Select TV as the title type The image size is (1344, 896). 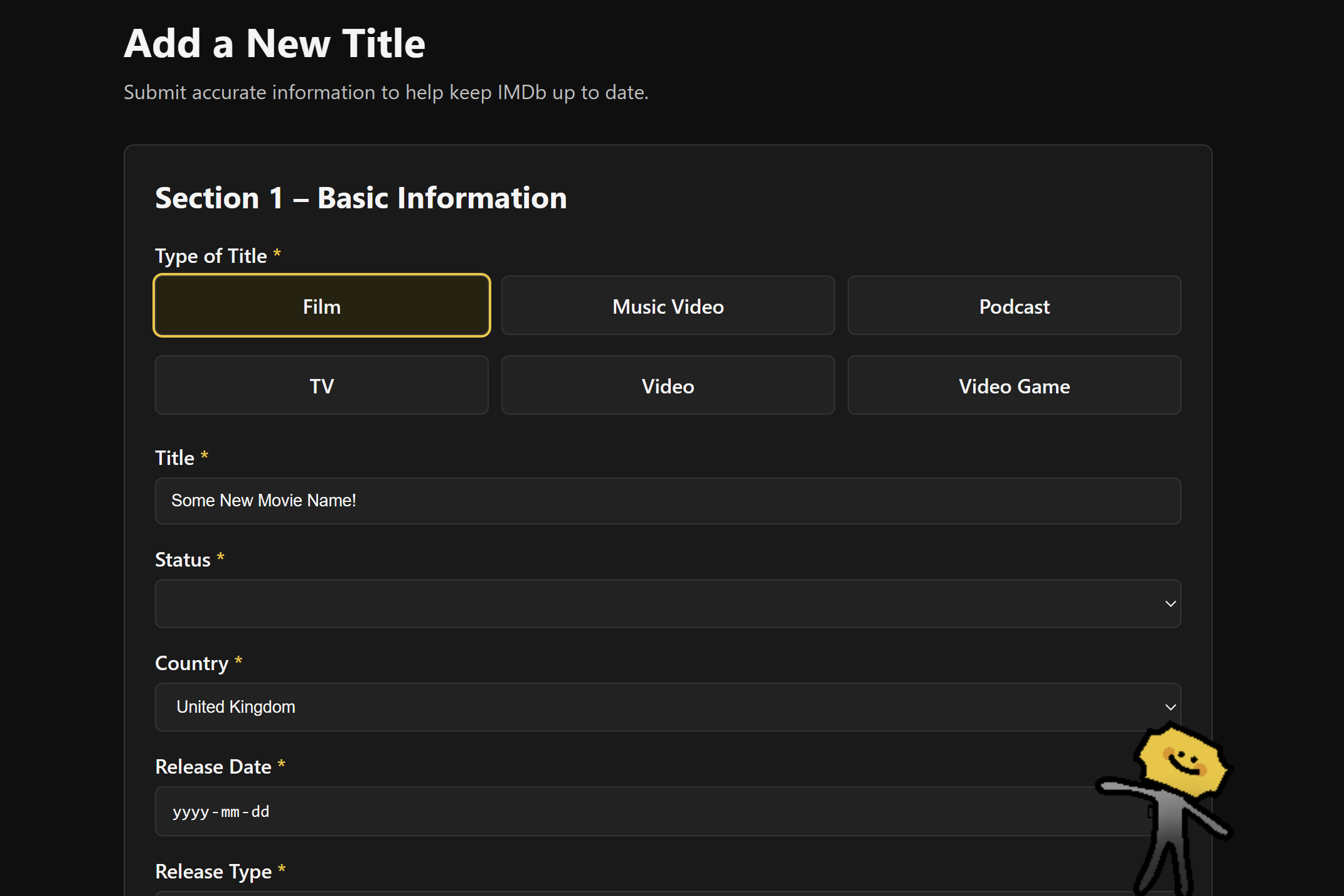(321, 385)
